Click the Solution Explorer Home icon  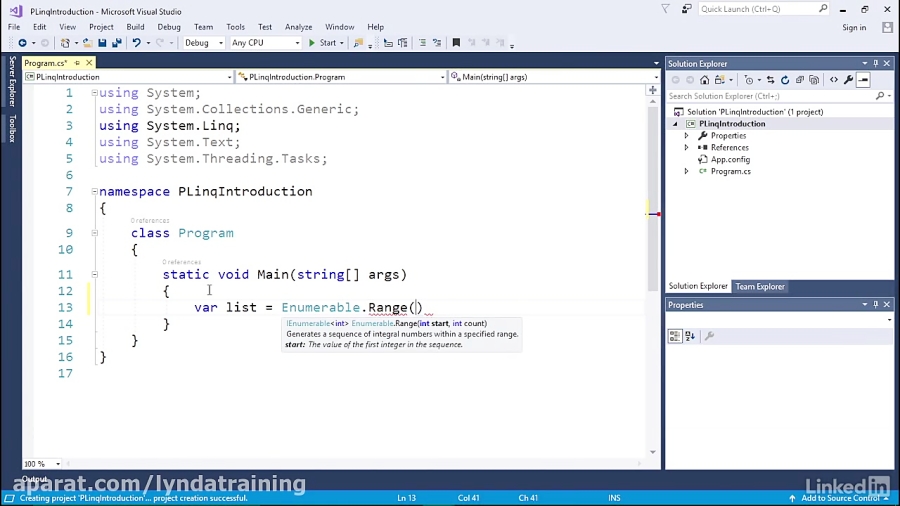pyautogui.click(x=704, y=80)
